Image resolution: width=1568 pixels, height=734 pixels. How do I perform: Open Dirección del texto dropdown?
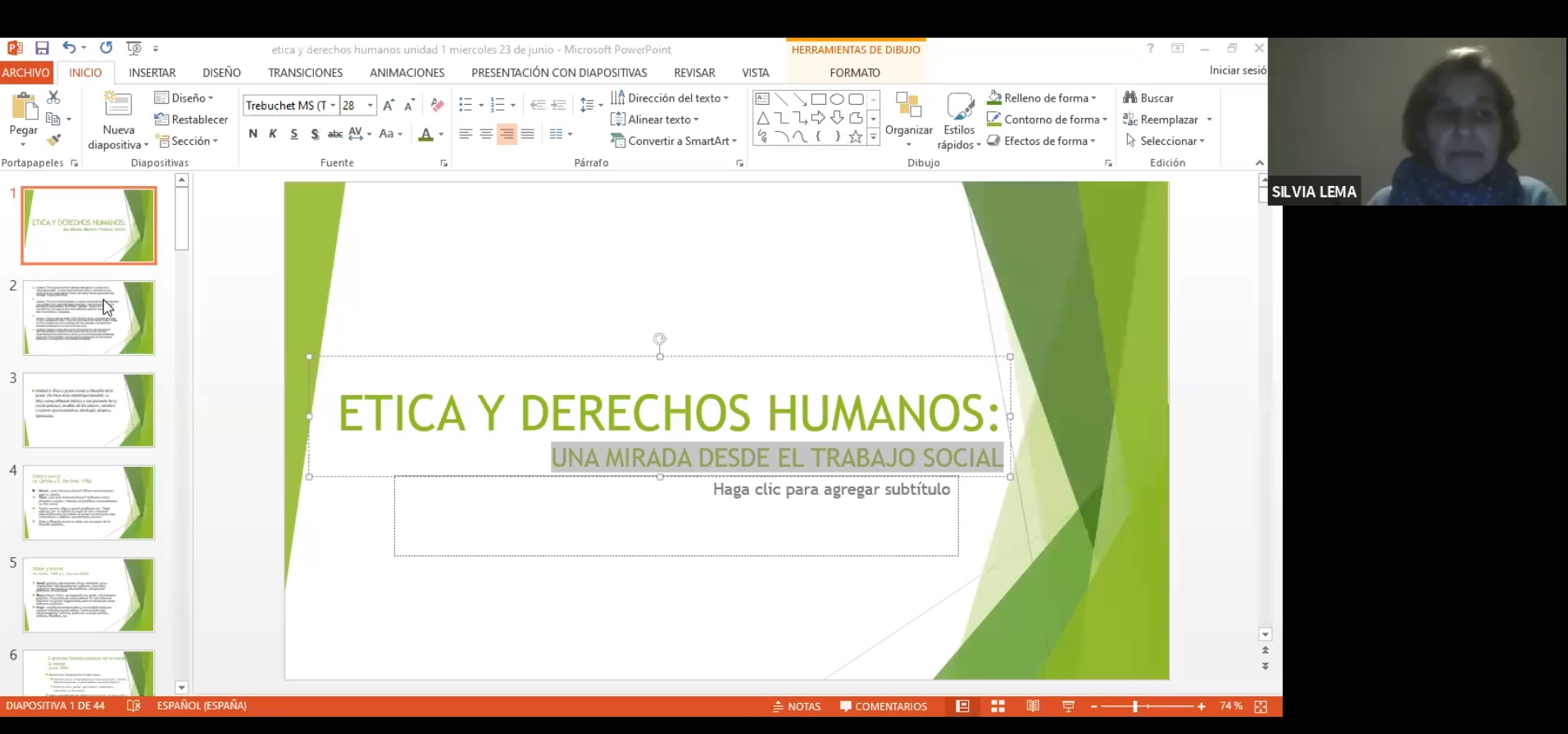point(670,97)
